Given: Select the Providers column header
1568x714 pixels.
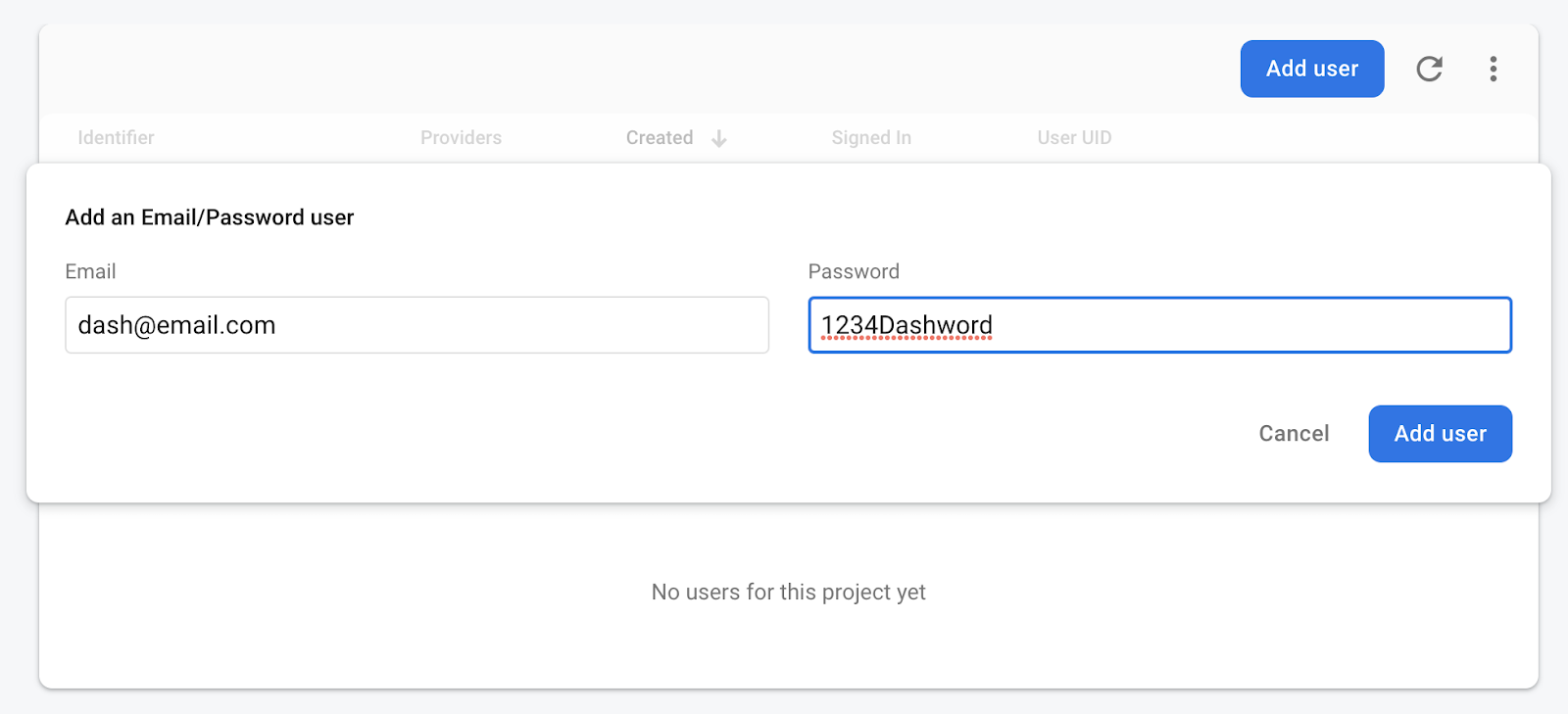Looking at the screenshot, I should tap(461, 138).
